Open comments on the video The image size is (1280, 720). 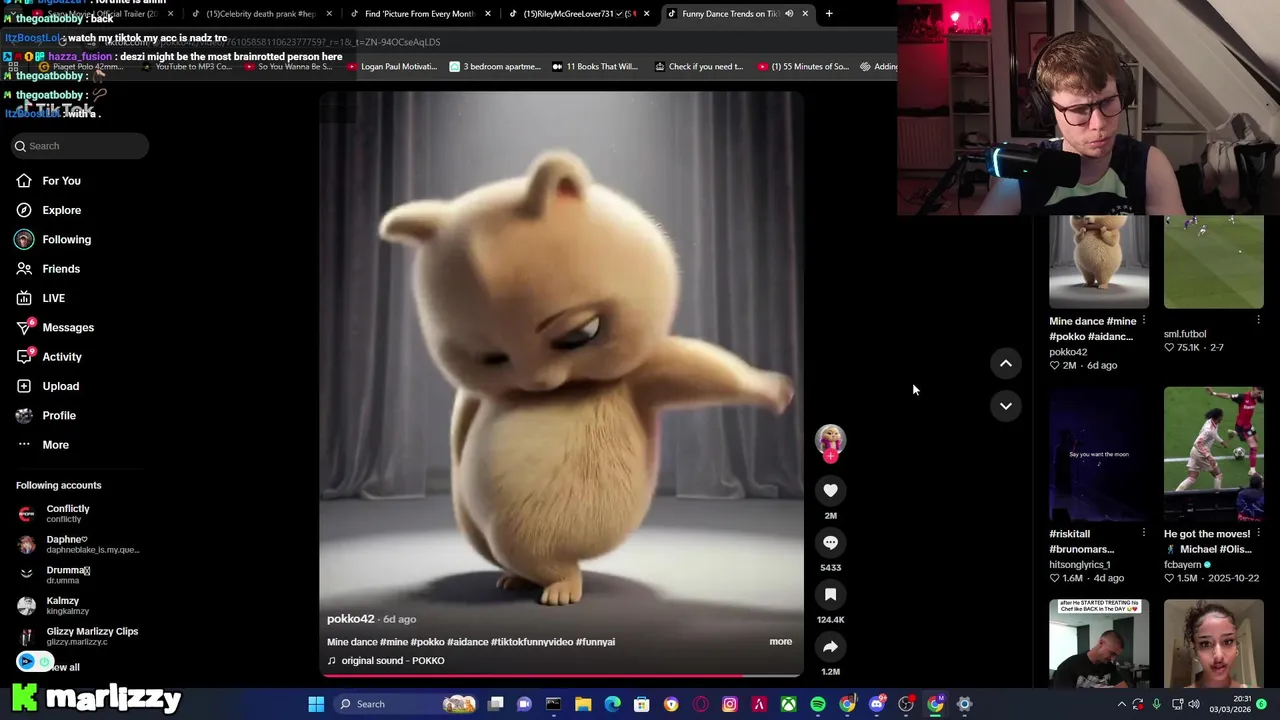pyautogui.click(x=830, y=542)
